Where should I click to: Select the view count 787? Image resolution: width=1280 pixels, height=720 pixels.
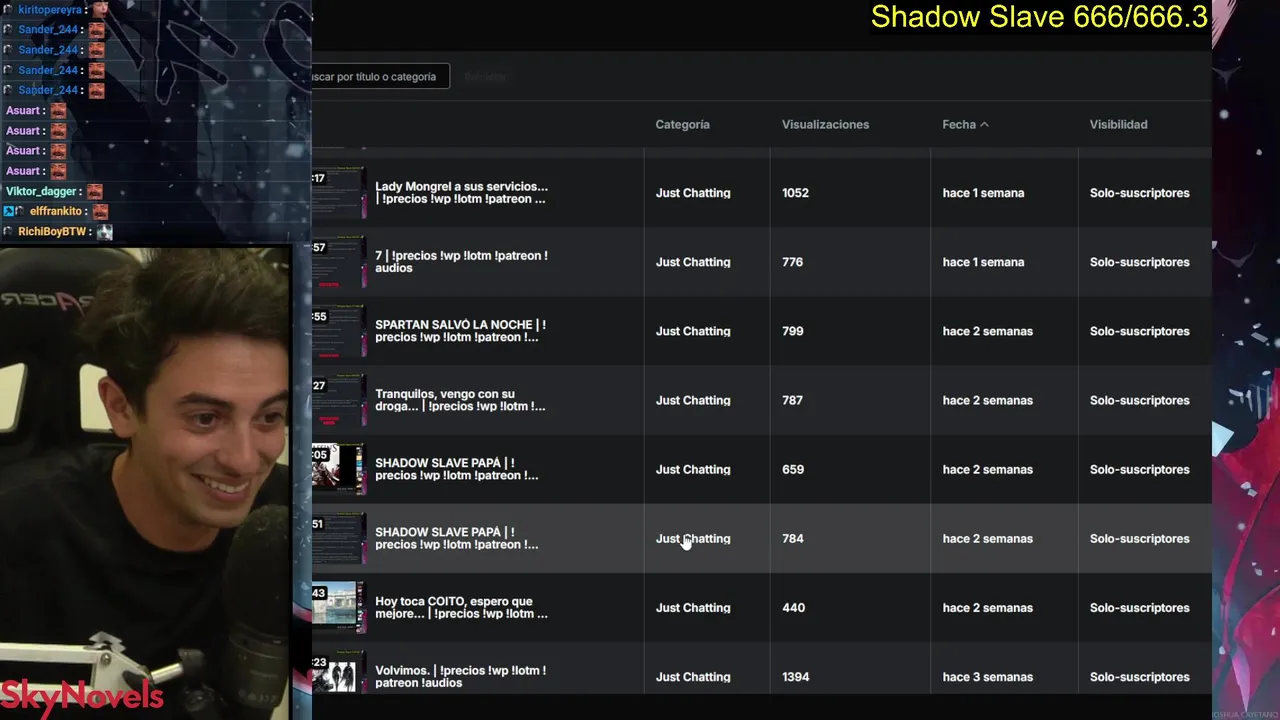pyautogui.click(x=792, y=400)
